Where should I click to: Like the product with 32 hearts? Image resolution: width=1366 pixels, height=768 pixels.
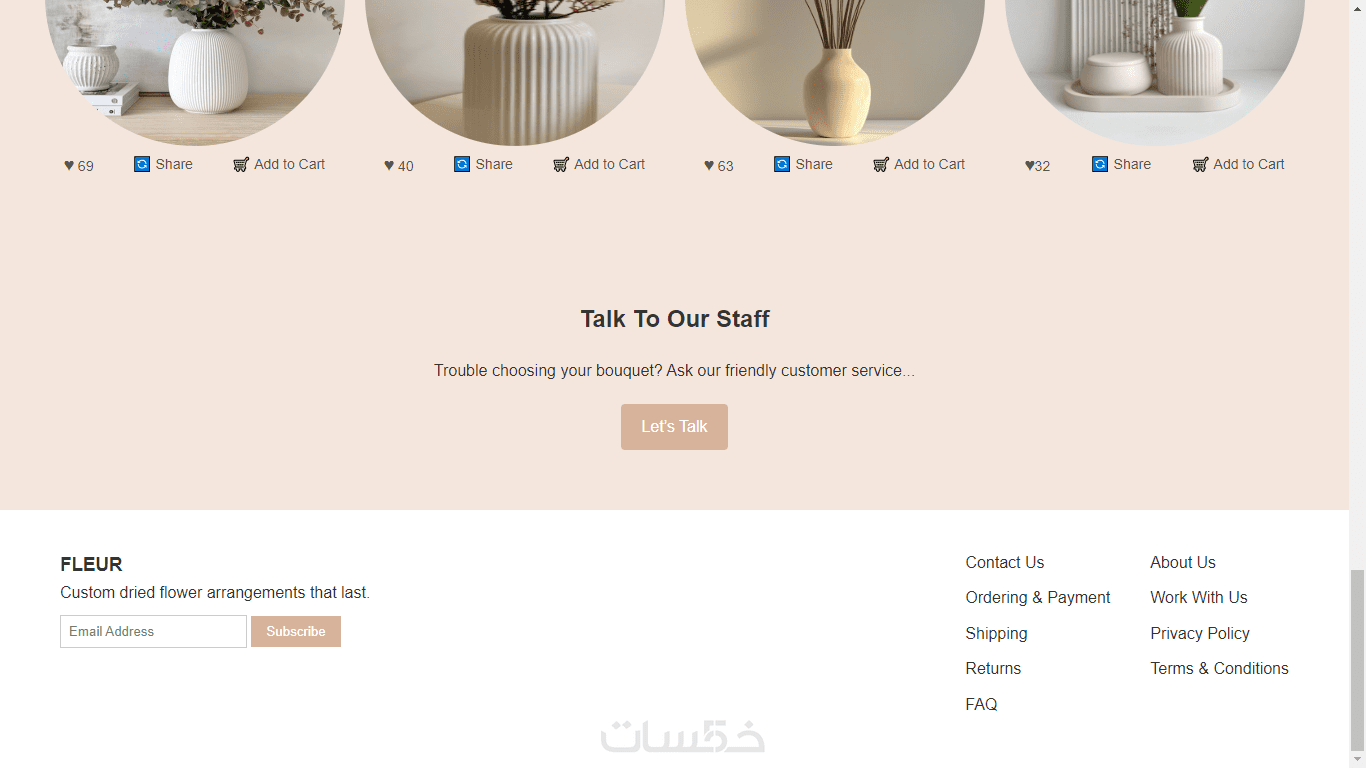tap(1029, 166)
